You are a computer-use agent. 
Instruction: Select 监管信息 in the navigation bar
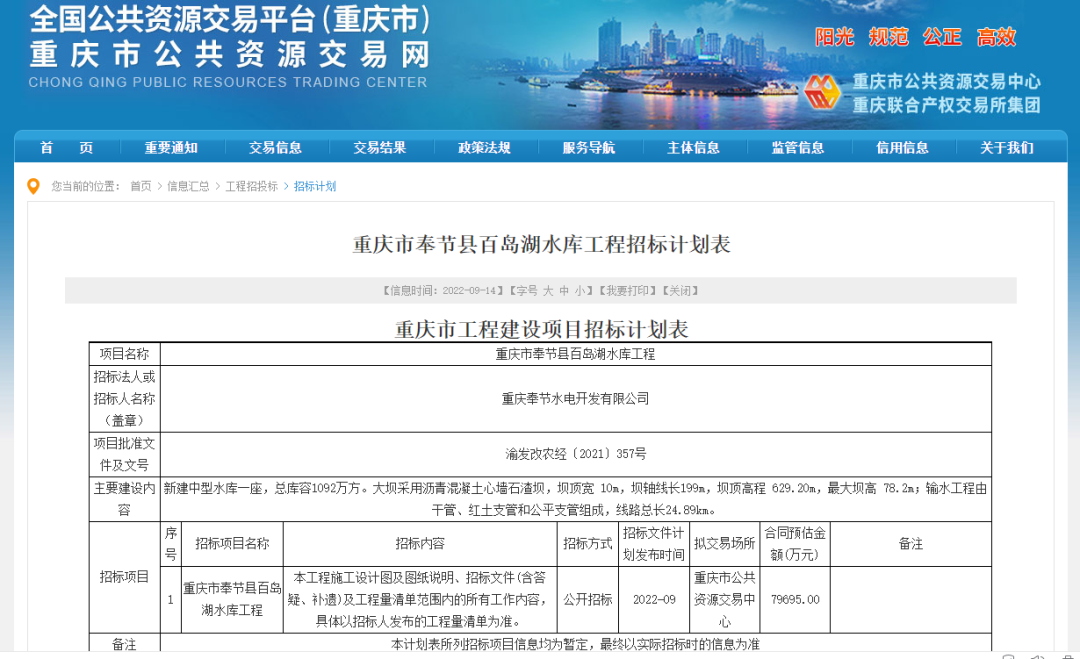coord(798,148)
